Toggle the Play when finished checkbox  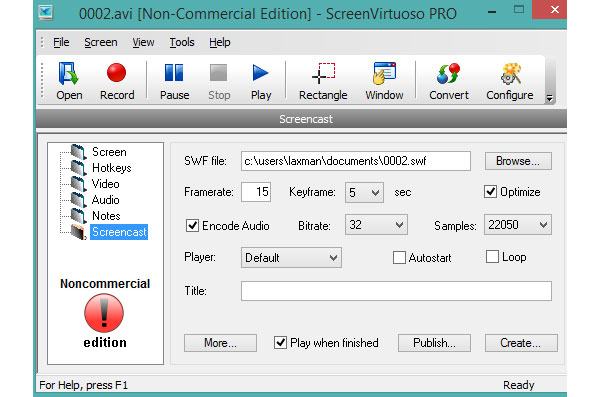coord(280,342)
